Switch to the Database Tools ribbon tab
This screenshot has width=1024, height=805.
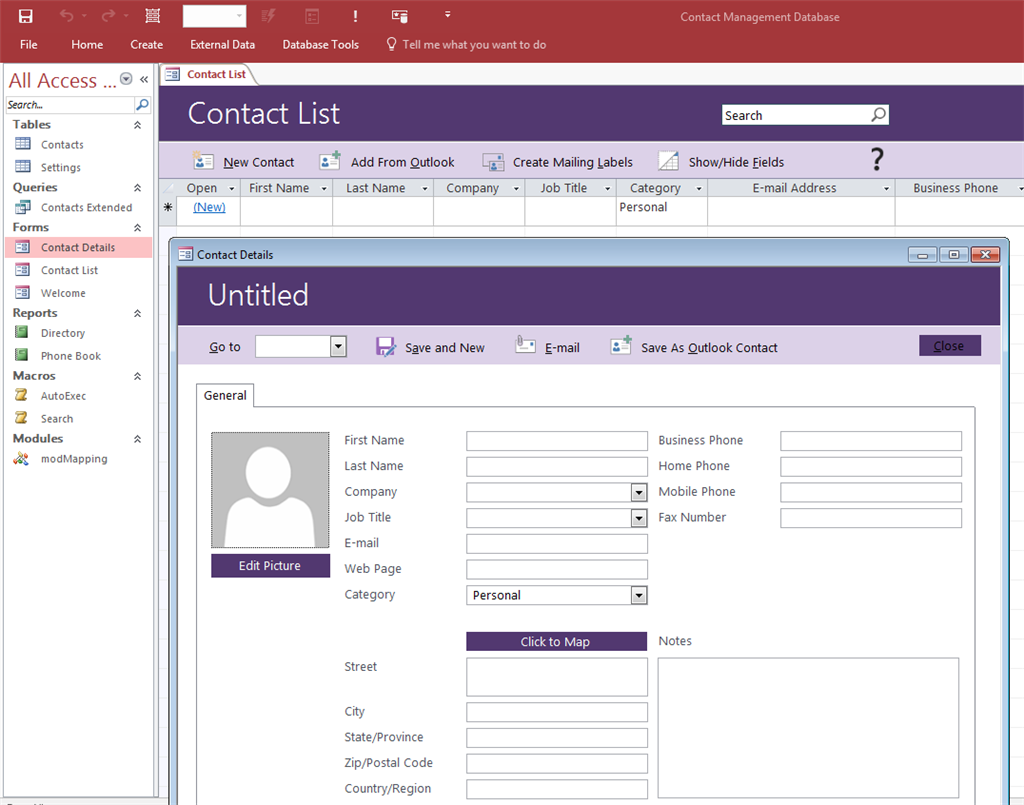tap(320, 44)
